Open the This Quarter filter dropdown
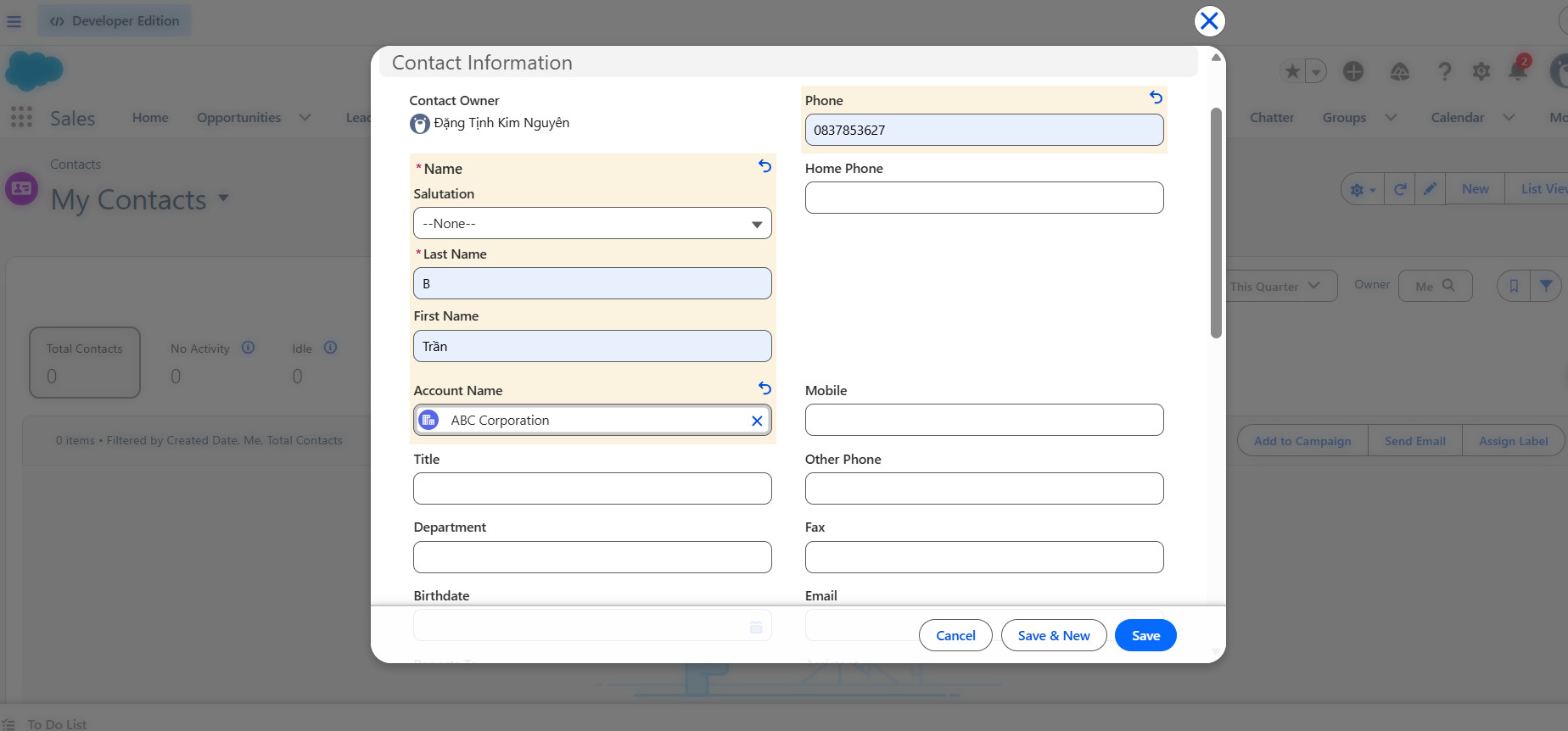This screenshot has height=731, width=1568. 1280,287
